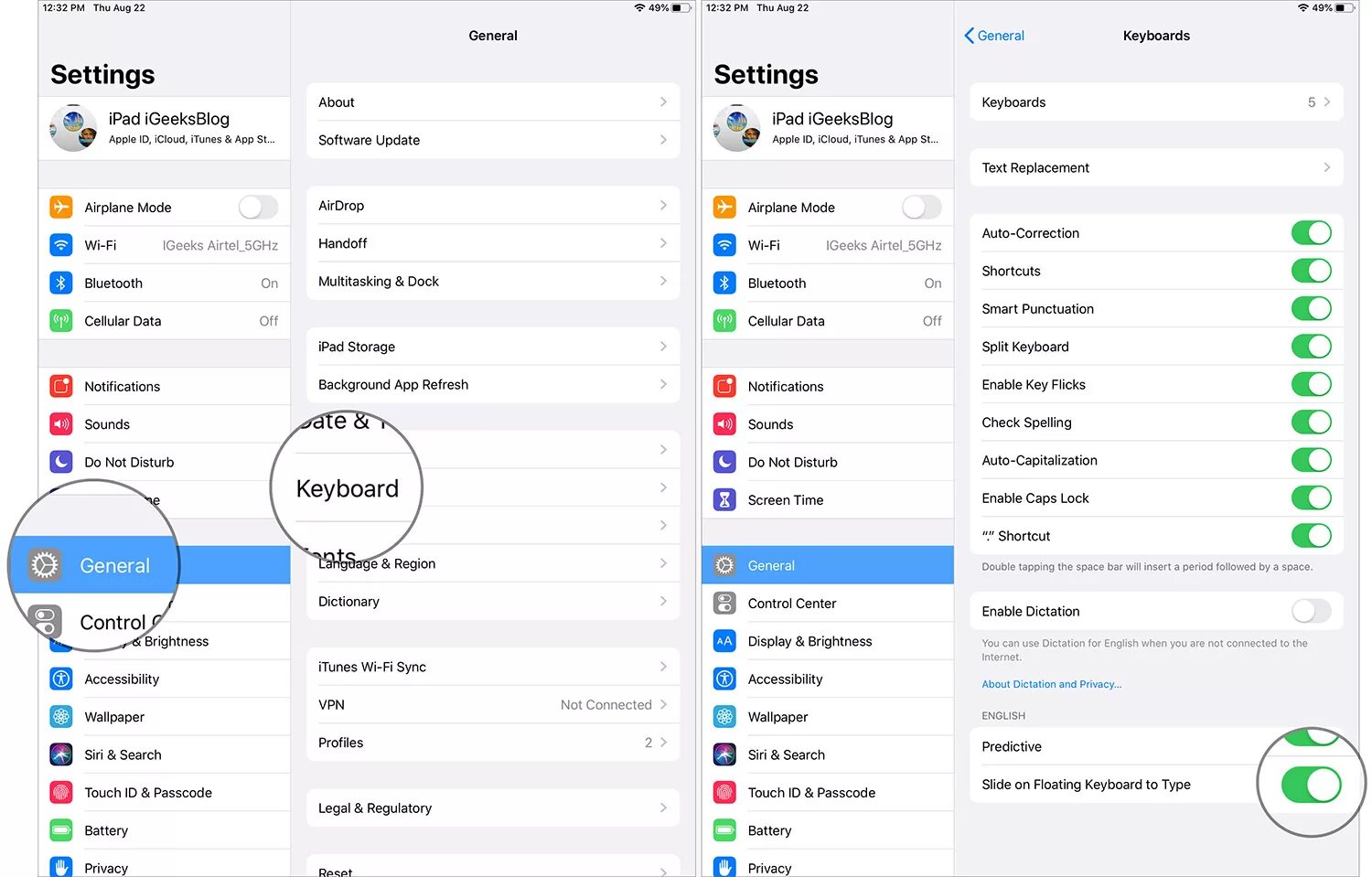Go back to General from Keyboards
The image size is (1372, 877).
coord(994,36)
